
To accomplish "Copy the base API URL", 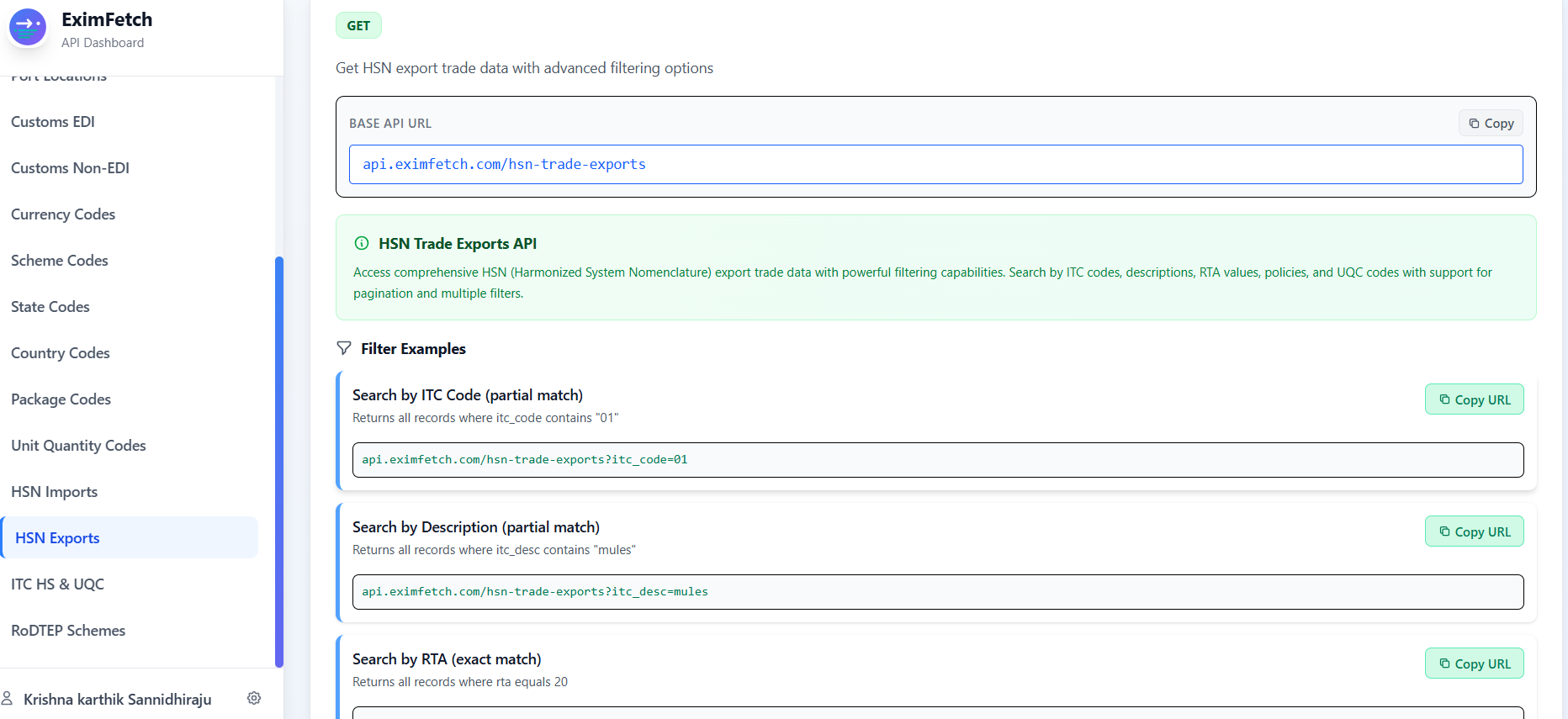I will click(x=1491, y=123).
